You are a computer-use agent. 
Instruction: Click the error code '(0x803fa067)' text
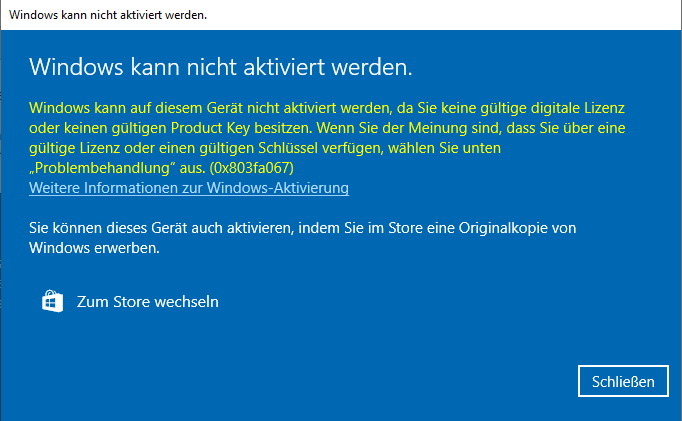pos(251,168)
